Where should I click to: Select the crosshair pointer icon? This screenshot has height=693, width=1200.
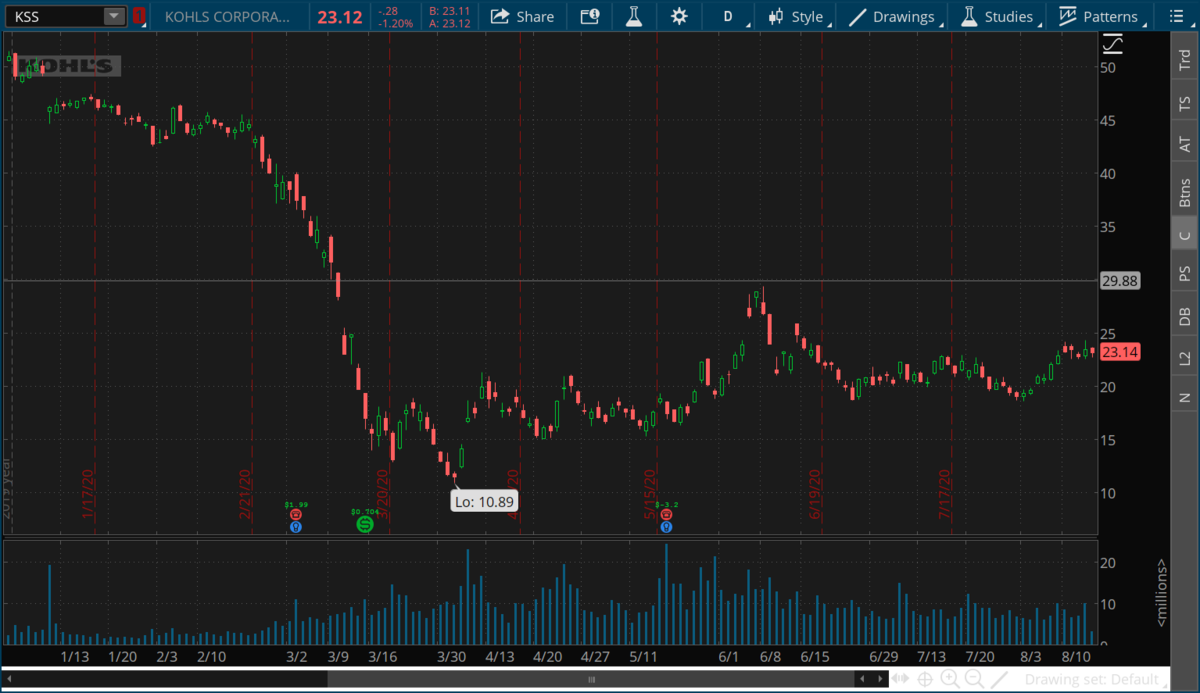926,680
